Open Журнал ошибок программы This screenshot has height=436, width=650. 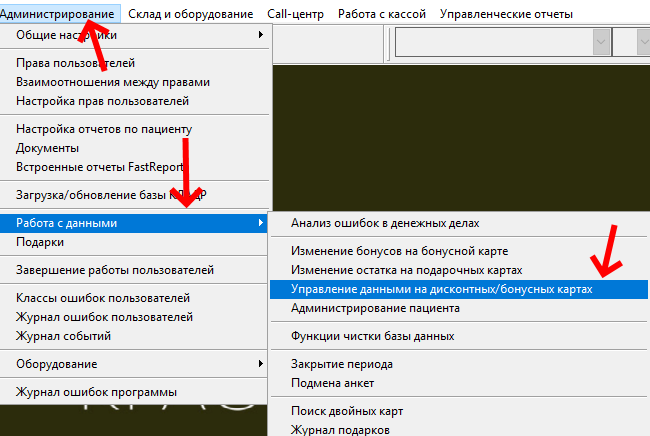[x=96, y=392]
